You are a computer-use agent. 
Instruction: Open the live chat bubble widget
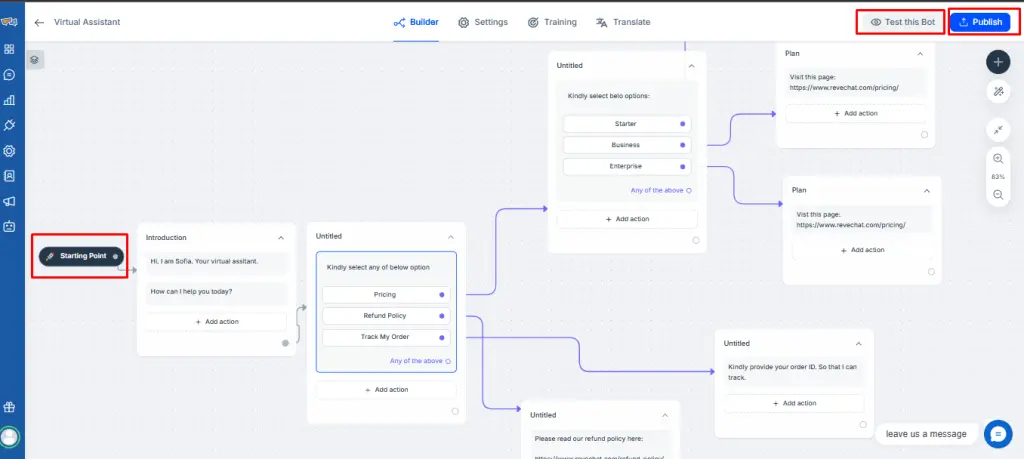[998, 434]
